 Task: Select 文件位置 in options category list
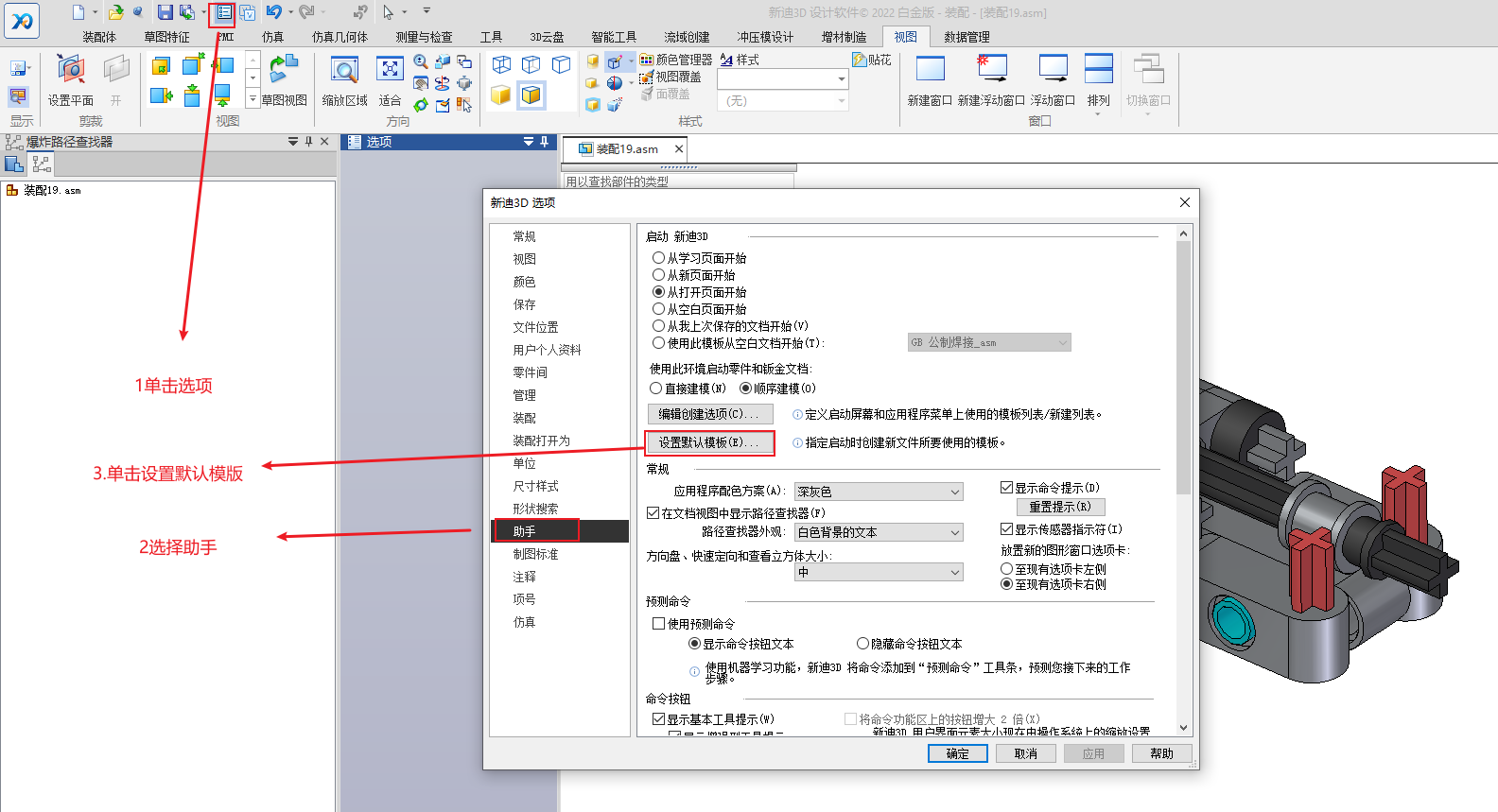pyautogui.click(x=560, y=327)
